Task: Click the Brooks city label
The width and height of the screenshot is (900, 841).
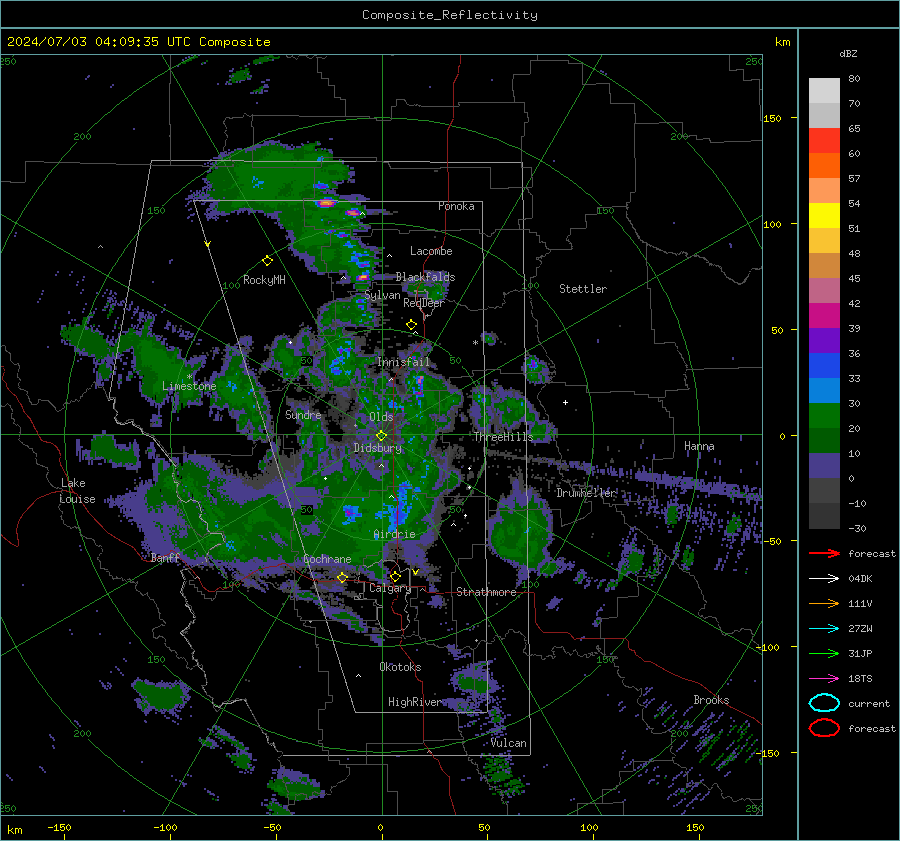Action: coord(711,700)
